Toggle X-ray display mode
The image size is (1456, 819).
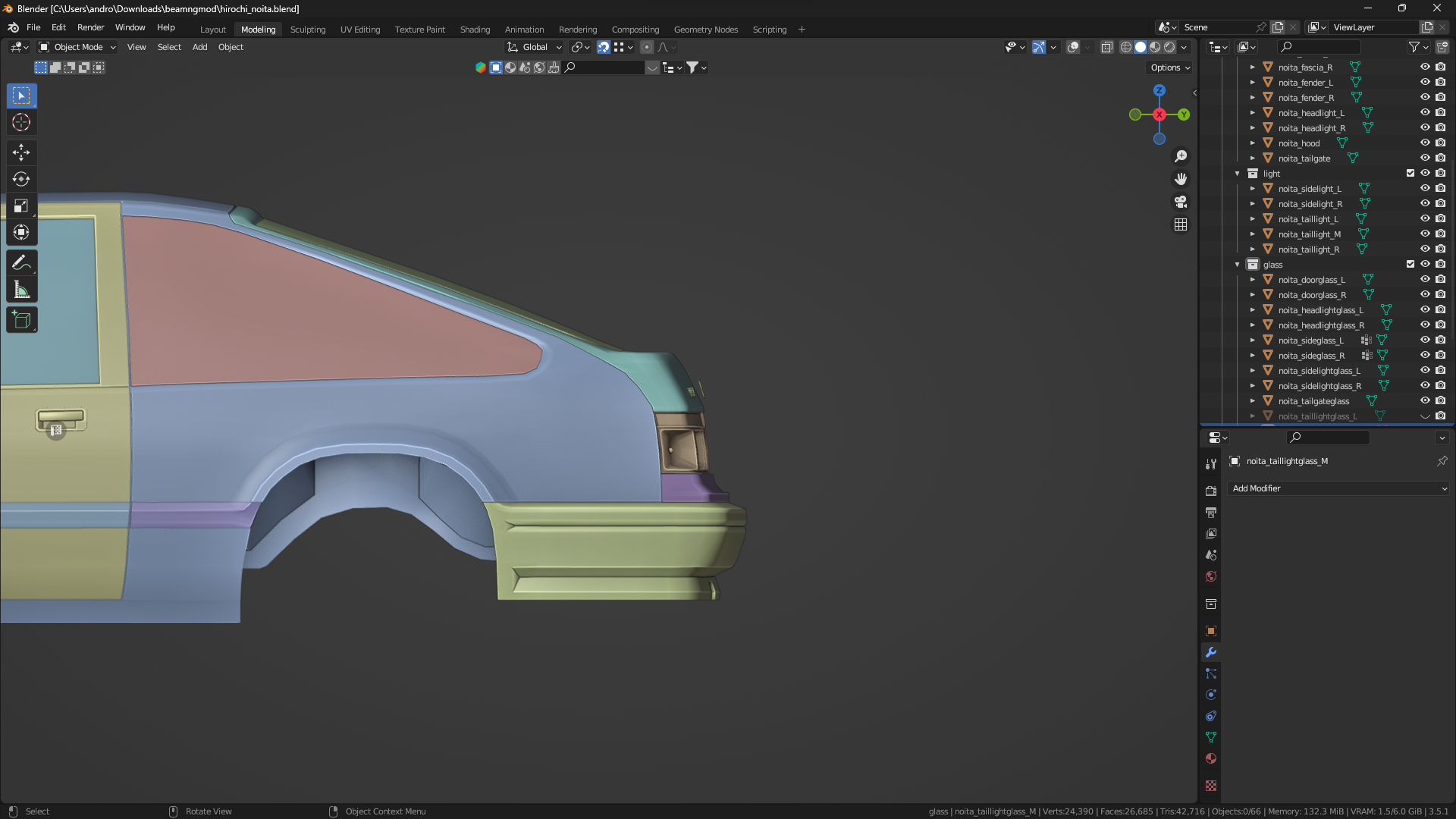pos(1106,47)
